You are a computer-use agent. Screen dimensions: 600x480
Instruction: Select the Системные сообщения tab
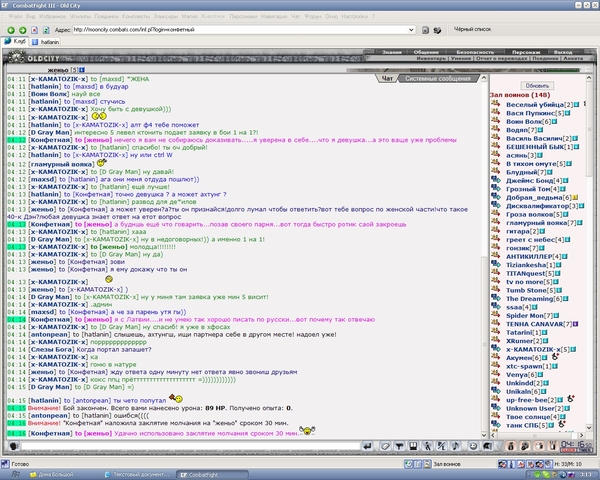pyautogui.click(x=438, y=78)
